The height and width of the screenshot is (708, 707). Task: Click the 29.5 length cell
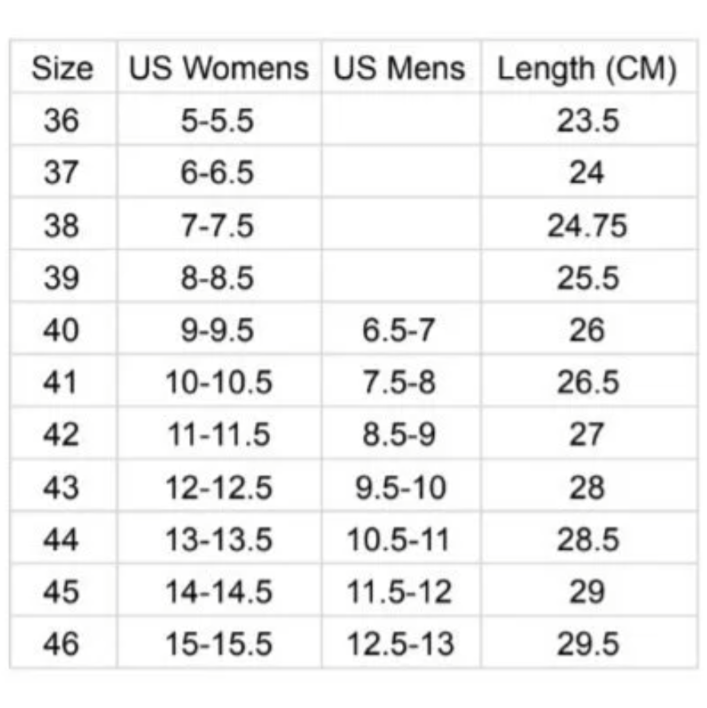click(587, 644)
